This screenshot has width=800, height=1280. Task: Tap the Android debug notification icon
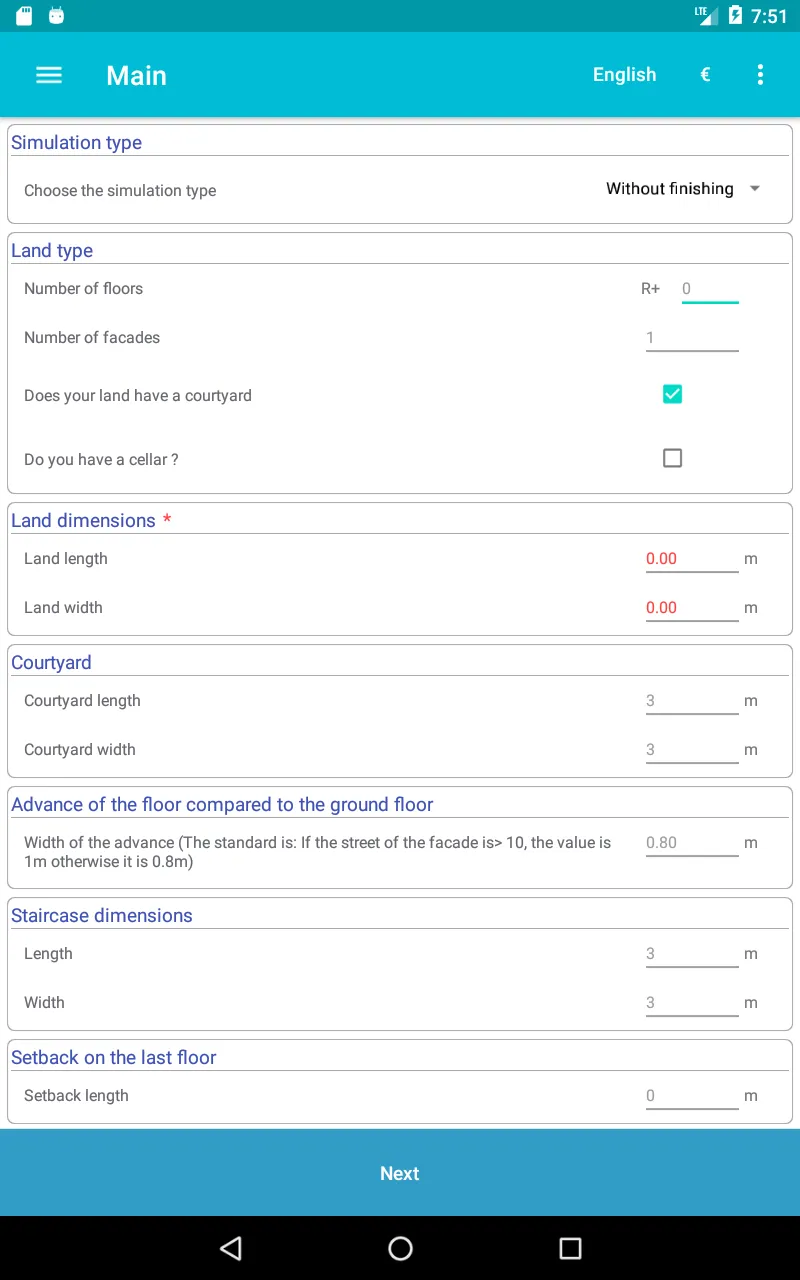point(56,16)
